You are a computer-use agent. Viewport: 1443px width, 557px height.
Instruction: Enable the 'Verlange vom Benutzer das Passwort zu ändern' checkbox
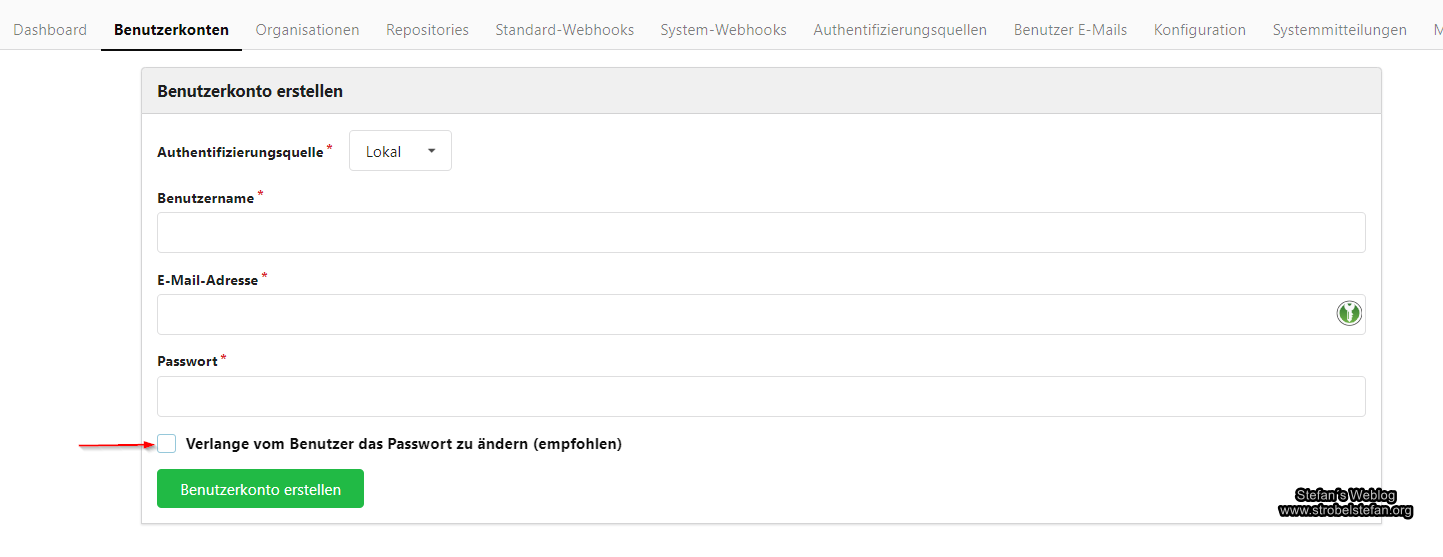click(x=167, y=444)
